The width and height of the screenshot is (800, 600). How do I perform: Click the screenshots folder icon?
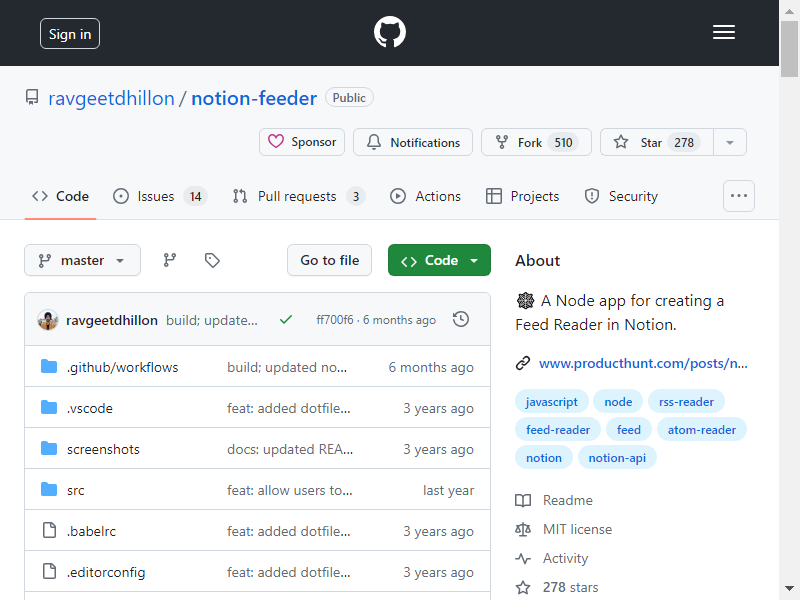(49, 448)
